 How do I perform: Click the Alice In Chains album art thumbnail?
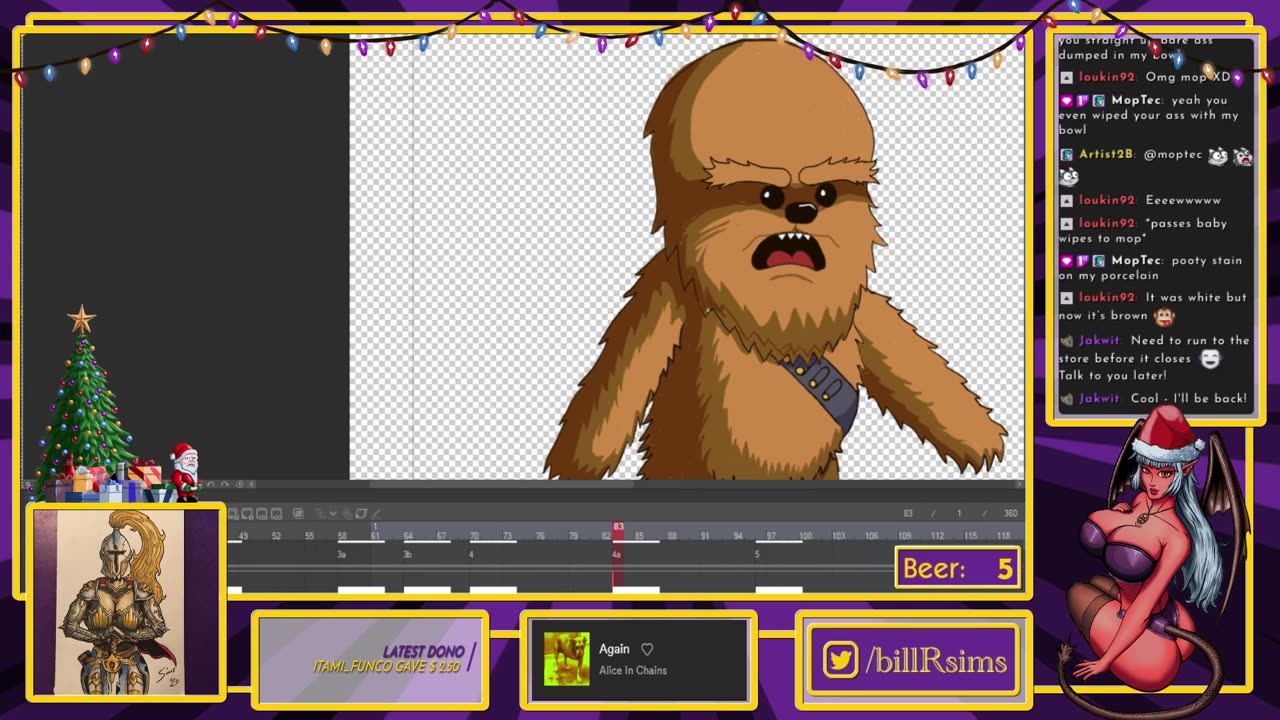point(567,659)
